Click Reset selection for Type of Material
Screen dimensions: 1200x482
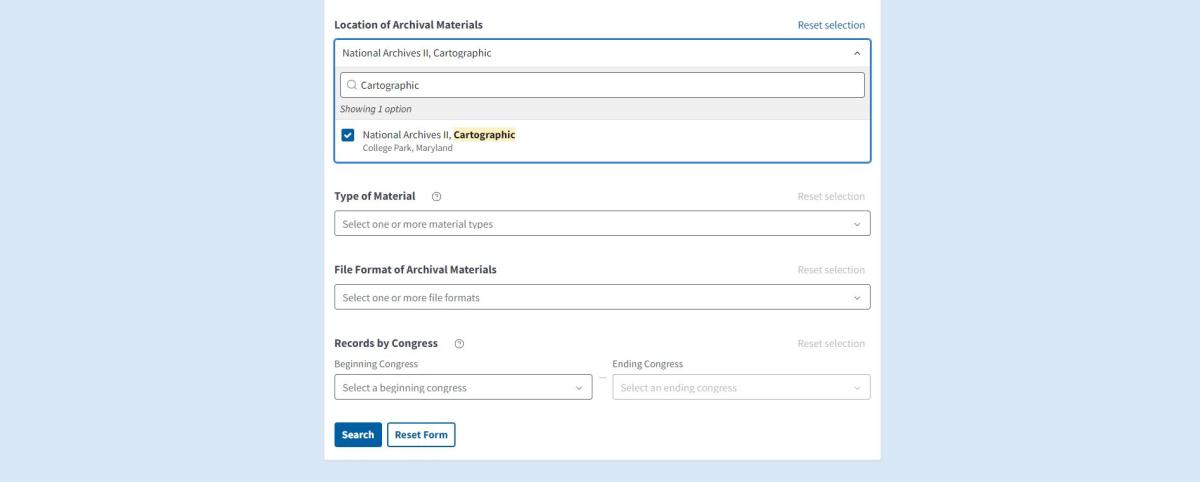tap(831, 197)
